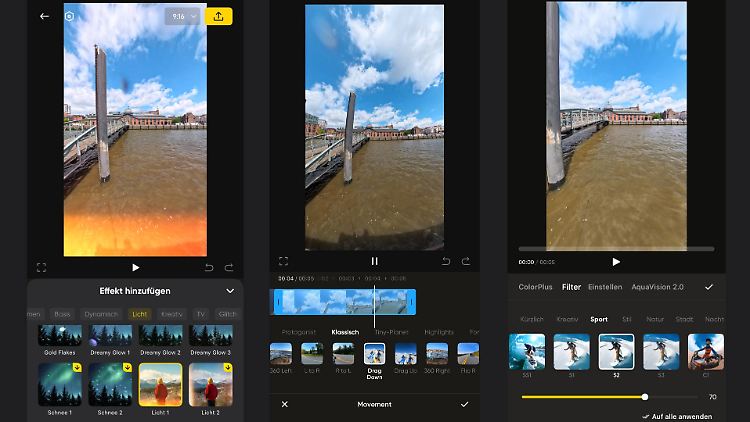Select the Natur filter category

[655, 319]
